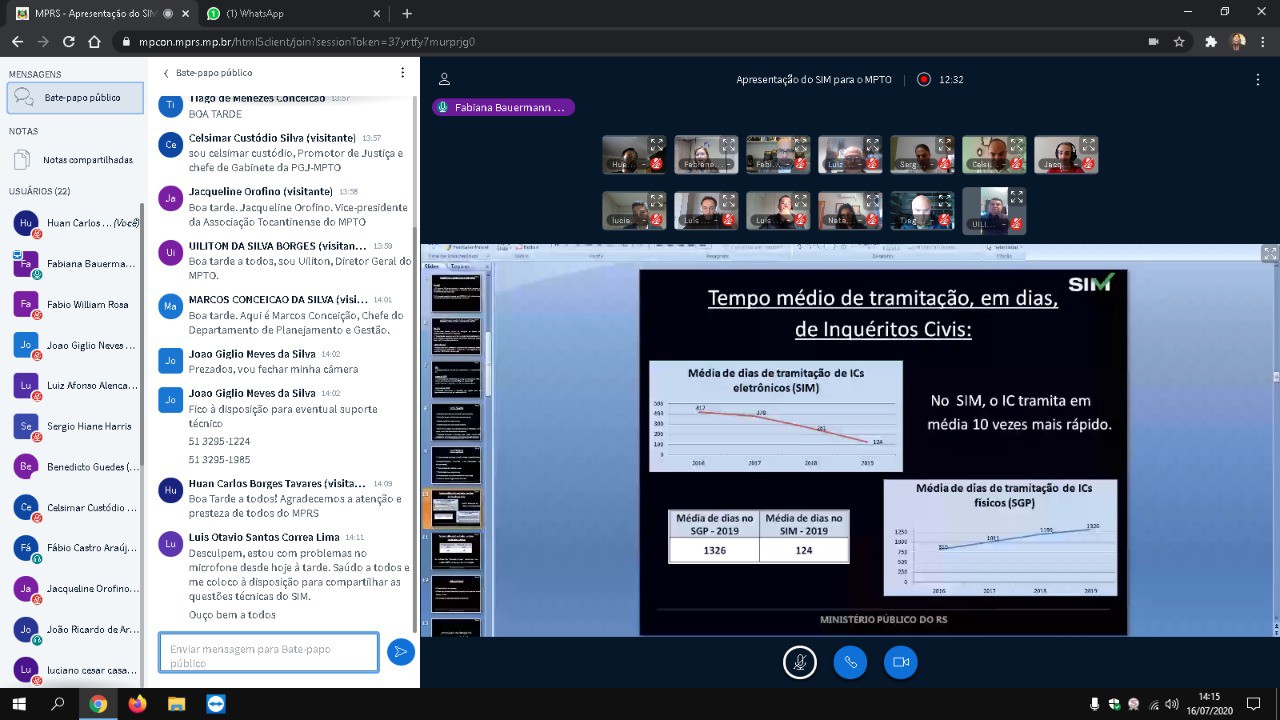The image size is (1280, 720).
Task: Open a new browser tab
Action: point(407,14)
